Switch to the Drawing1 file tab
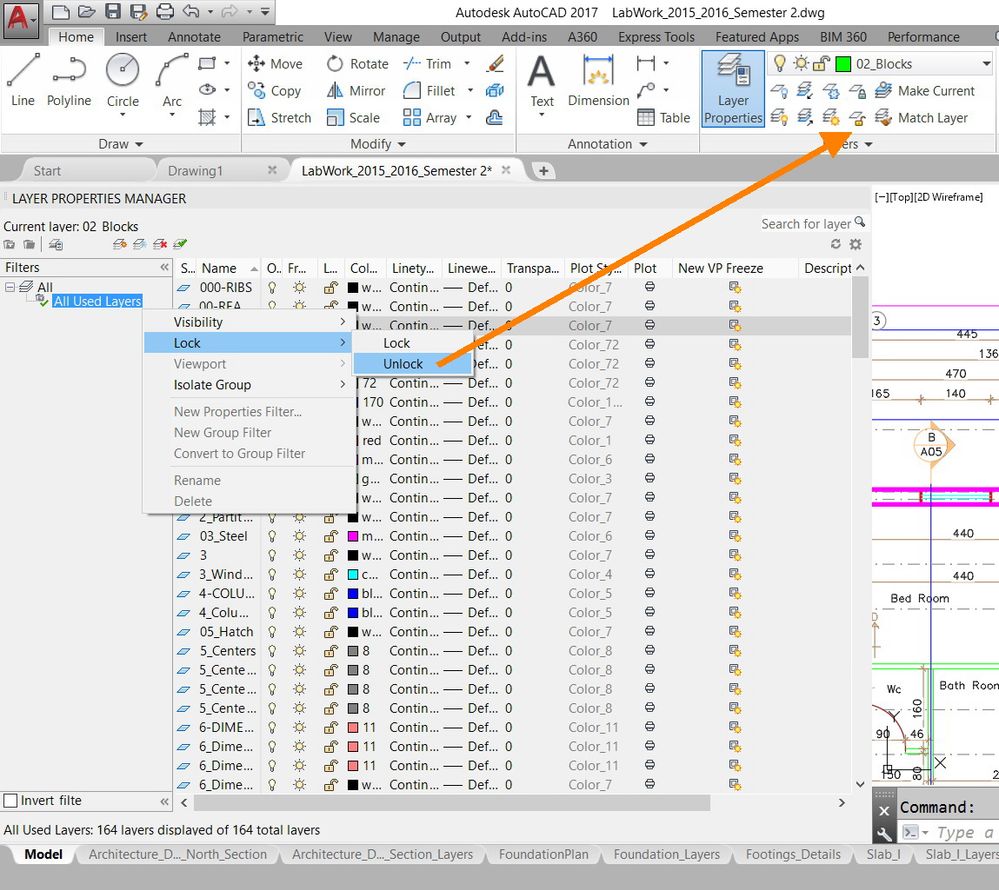 point(195,171)
